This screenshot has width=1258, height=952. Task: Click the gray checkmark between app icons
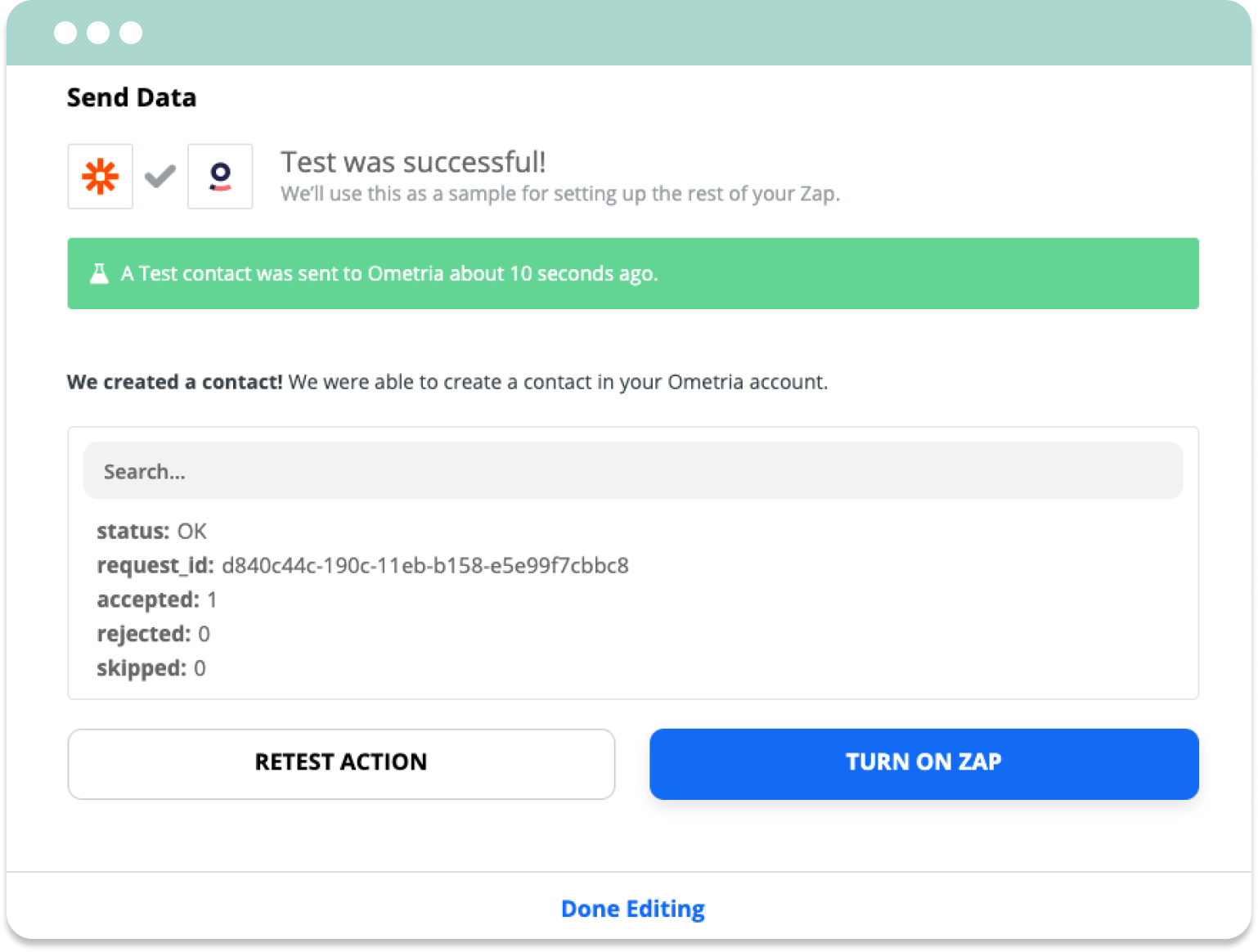coord(160,176)
